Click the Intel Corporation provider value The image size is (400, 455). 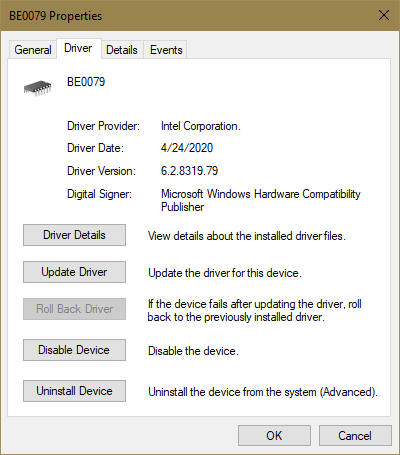(x=201, y=126)
